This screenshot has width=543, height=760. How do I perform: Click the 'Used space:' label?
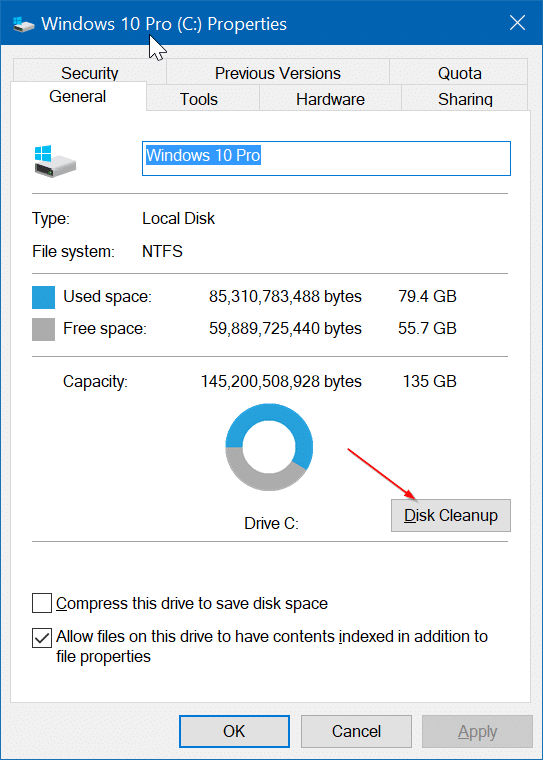click(x=107, y=296)
